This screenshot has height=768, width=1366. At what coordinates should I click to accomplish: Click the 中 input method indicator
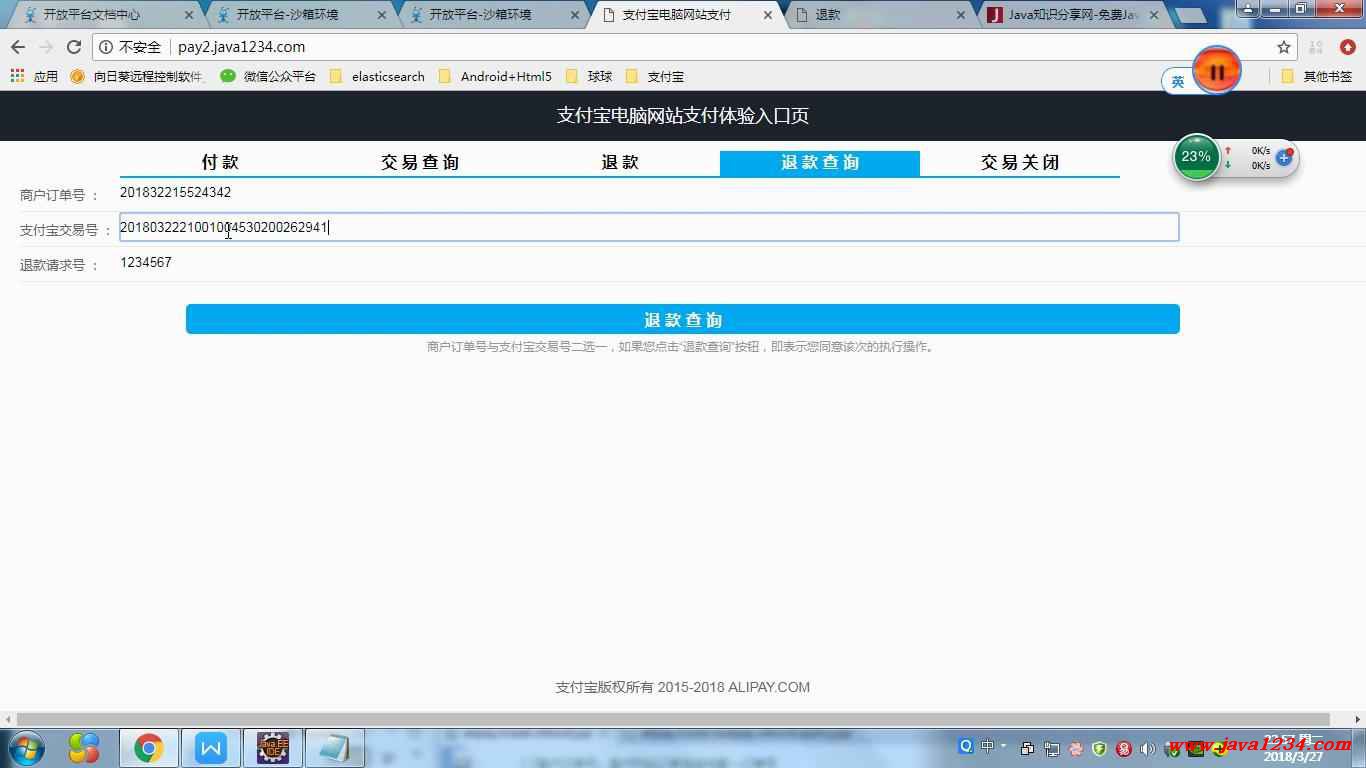(x=988, y=746)
